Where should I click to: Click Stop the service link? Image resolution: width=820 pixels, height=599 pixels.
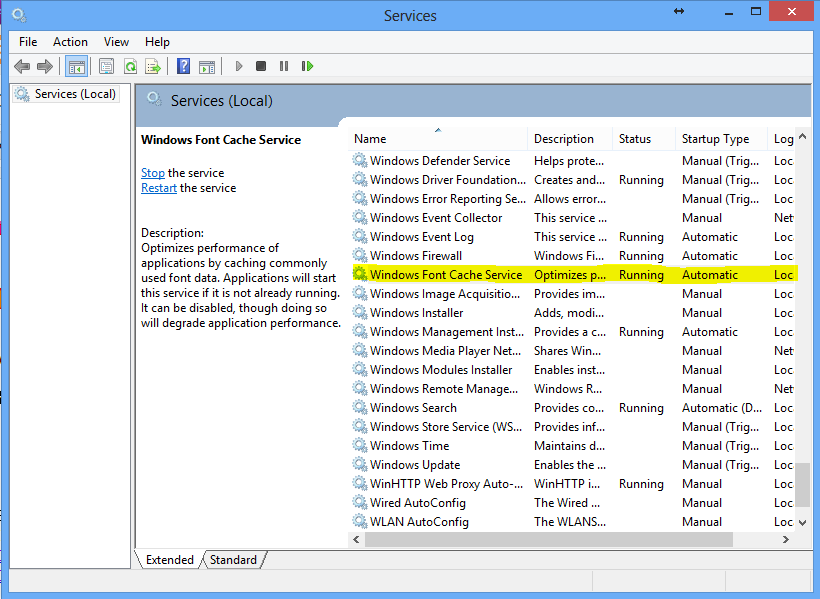coord(153,173)
